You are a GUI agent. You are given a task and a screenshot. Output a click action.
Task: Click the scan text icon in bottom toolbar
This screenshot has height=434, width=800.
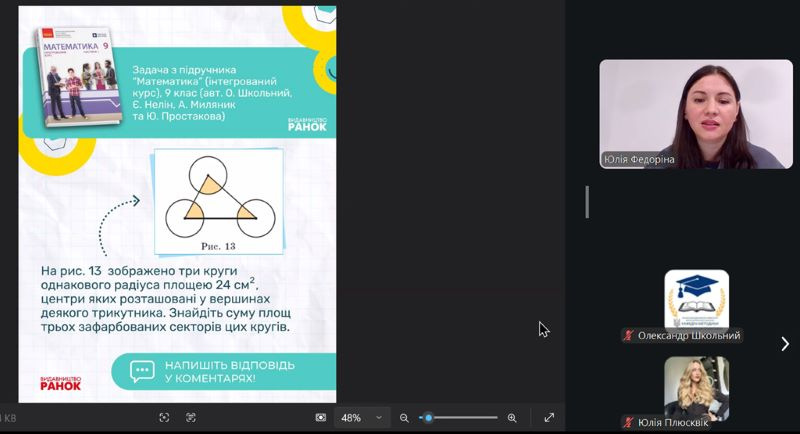click(191, 417)
